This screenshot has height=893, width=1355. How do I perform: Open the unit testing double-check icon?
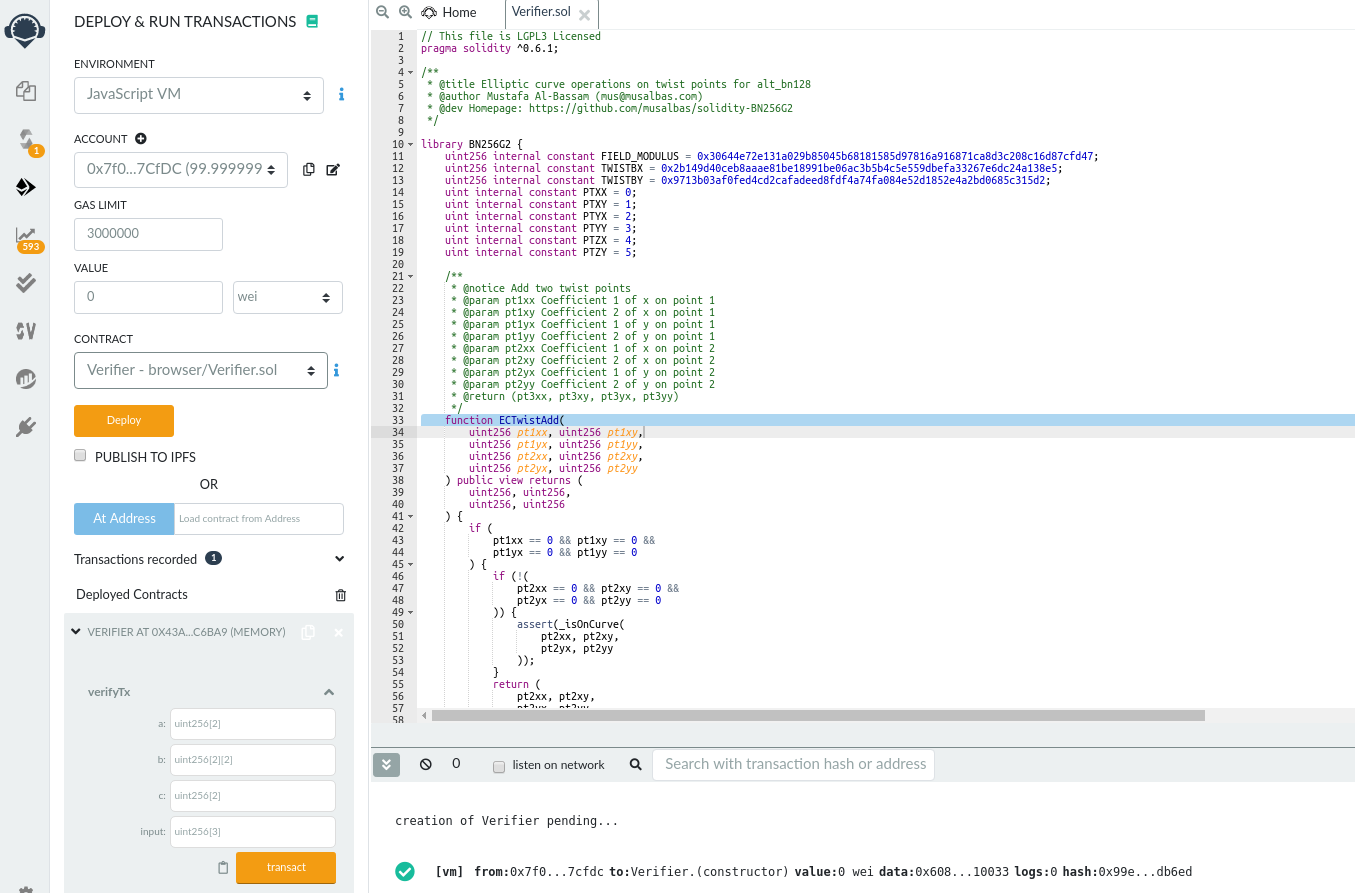point(26,283)
